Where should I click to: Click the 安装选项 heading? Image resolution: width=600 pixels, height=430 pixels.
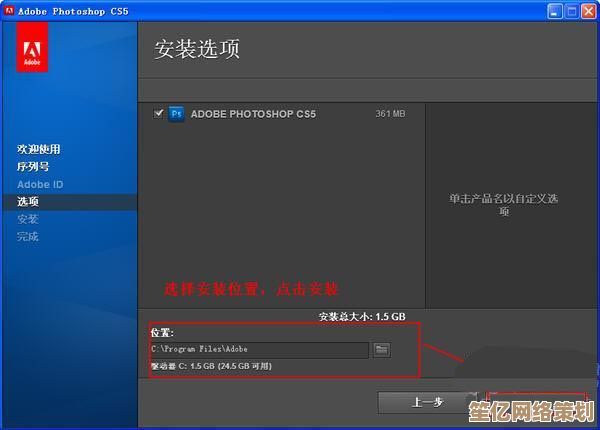click(197, 49)
